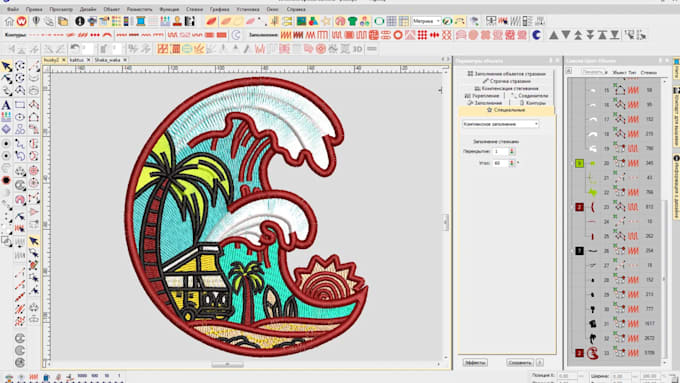Click the green oval hoop icon
Image resolution: width=680 pixels, height=383 pixels.
point(379,21)
